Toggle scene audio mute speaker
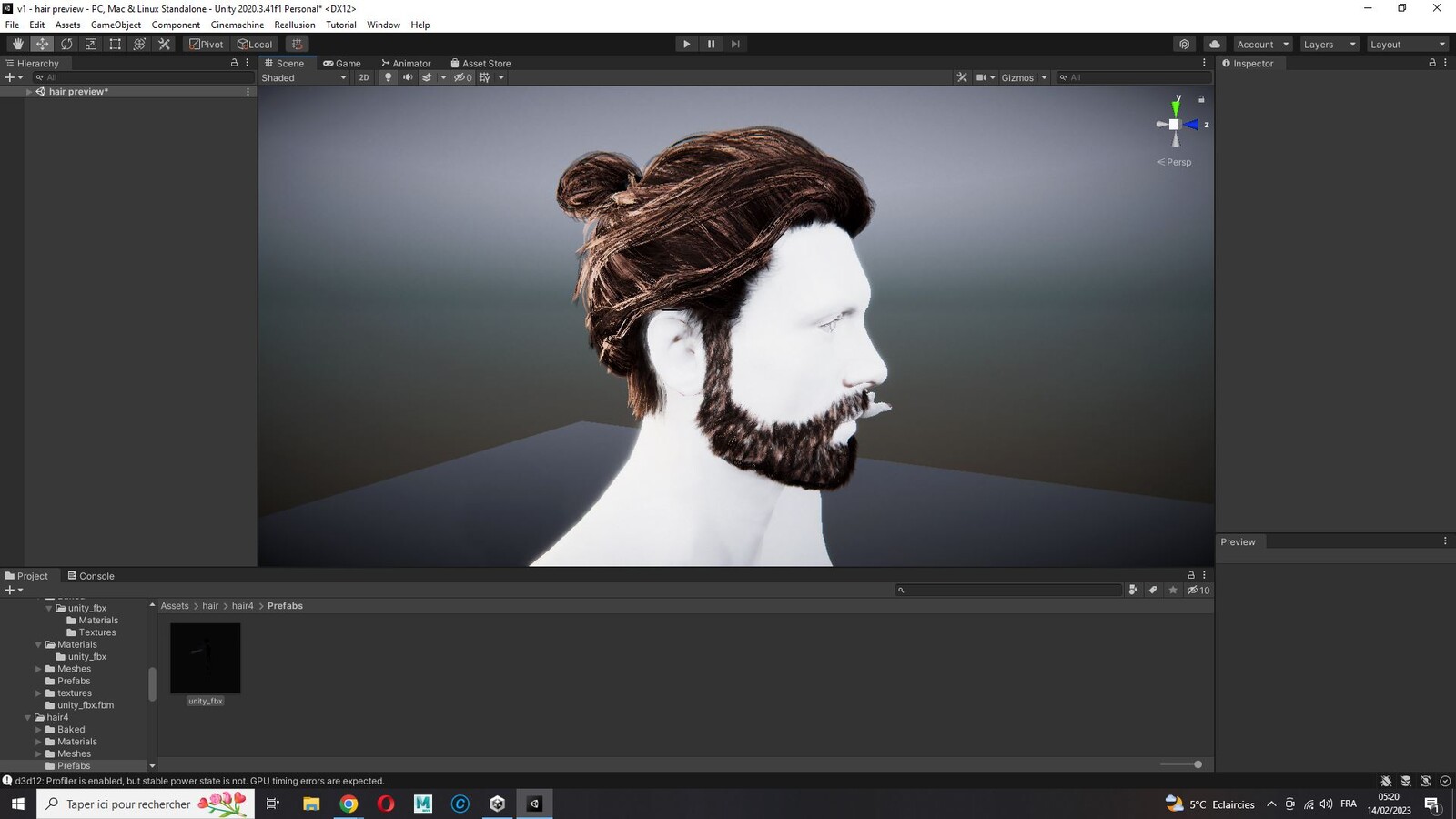Image resolution: width=1456 pixels, height=819 pixels. pyautogui.click(x=408, y=77)
